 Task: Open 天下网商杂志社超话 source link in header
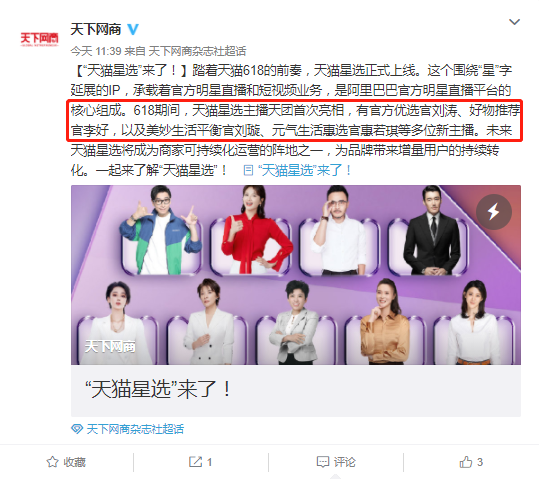[197, 51]
